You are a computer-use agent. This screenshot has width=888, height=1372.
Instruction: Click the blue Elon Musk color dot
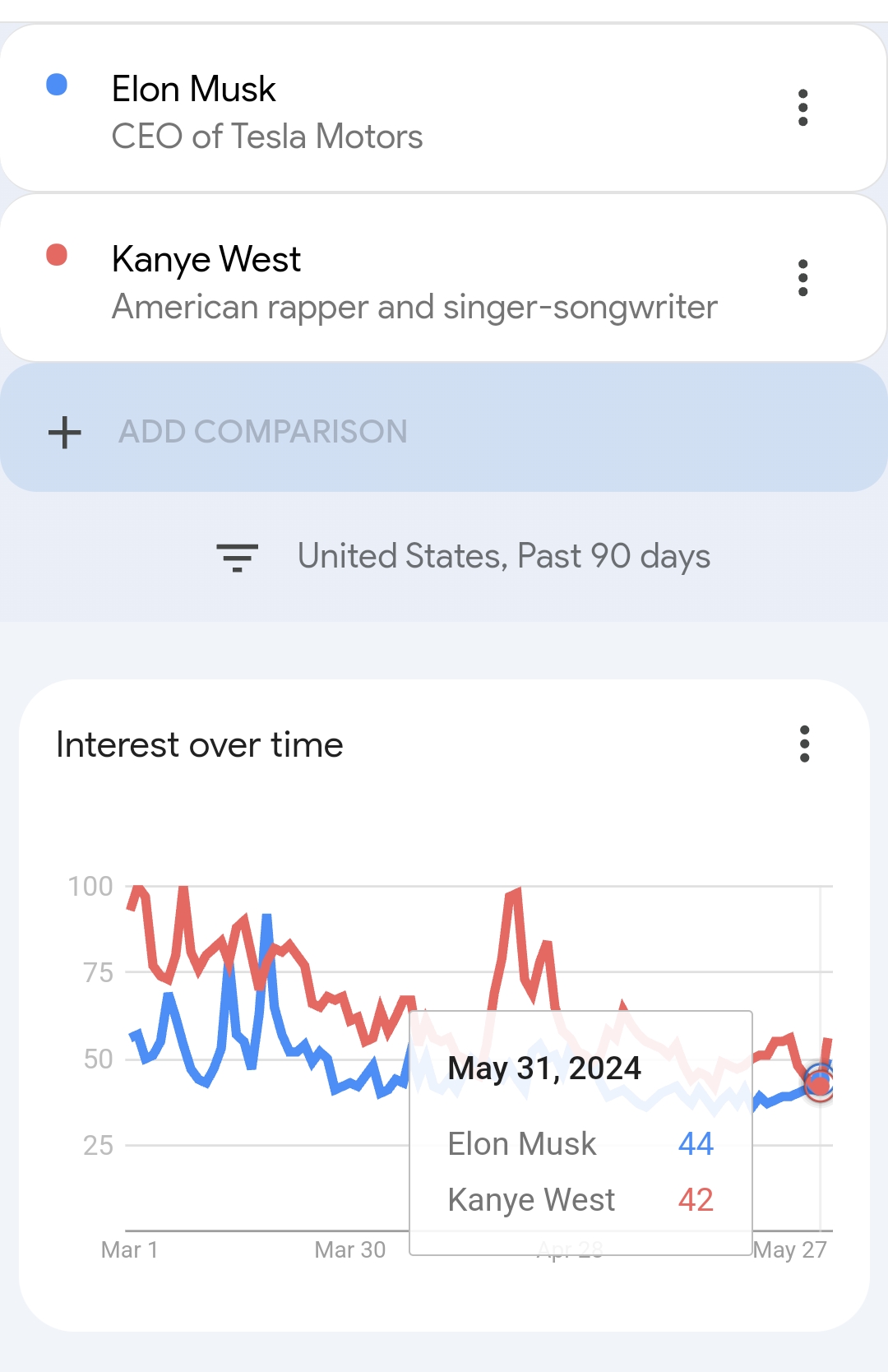tap(57, 85)
